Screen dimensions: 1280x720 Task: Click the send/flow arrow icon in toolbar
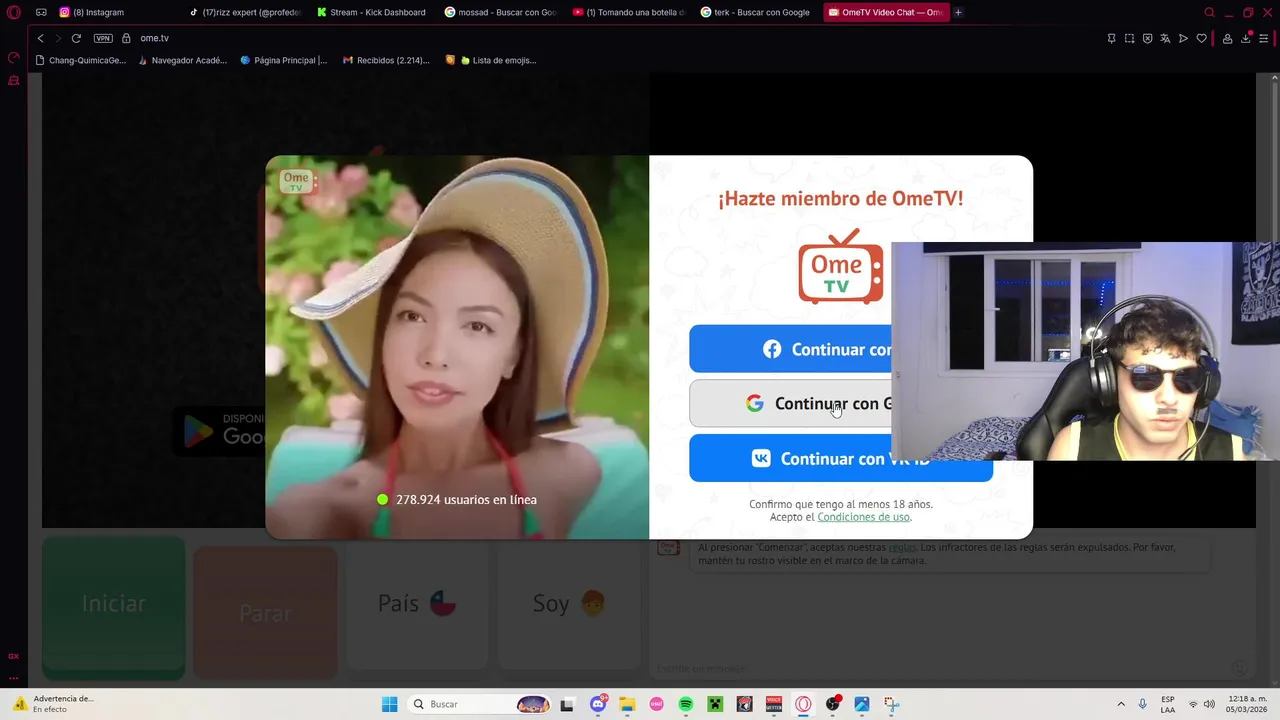pos(1183,38)
